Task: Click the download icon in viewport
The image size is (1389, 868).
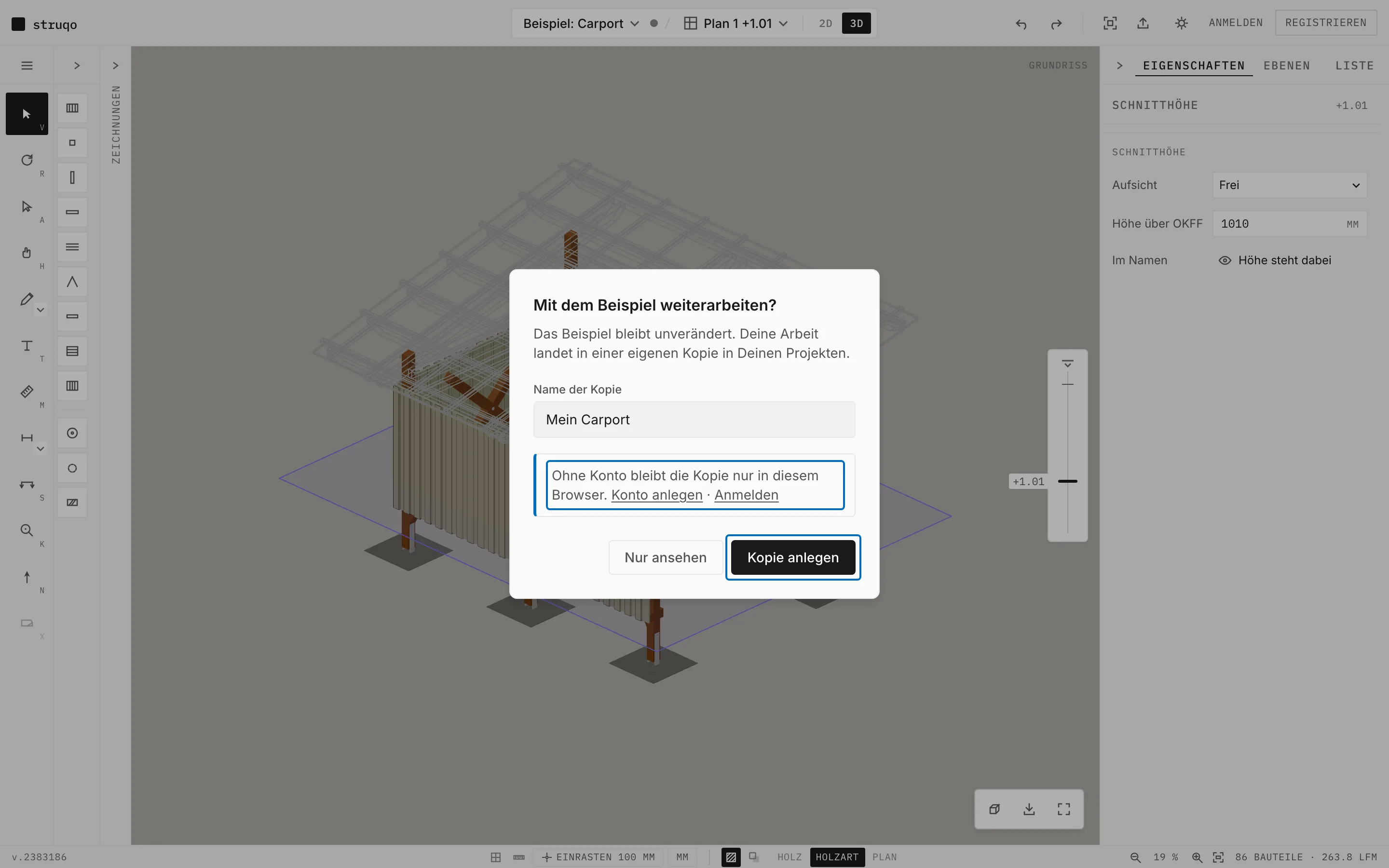Action: [x=1029, y=809]
